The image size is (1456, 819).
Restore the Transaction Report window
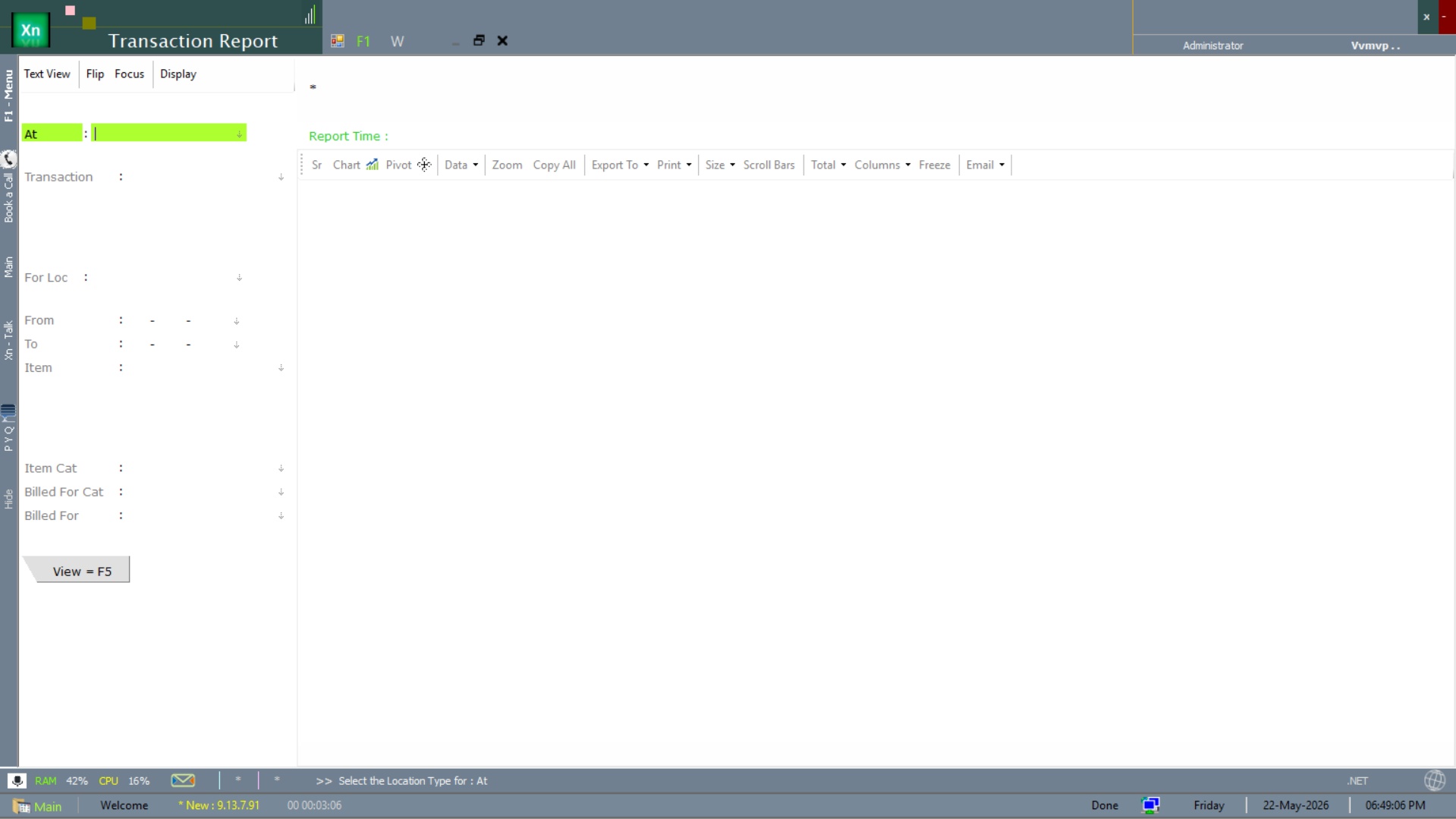pos(479,40)
